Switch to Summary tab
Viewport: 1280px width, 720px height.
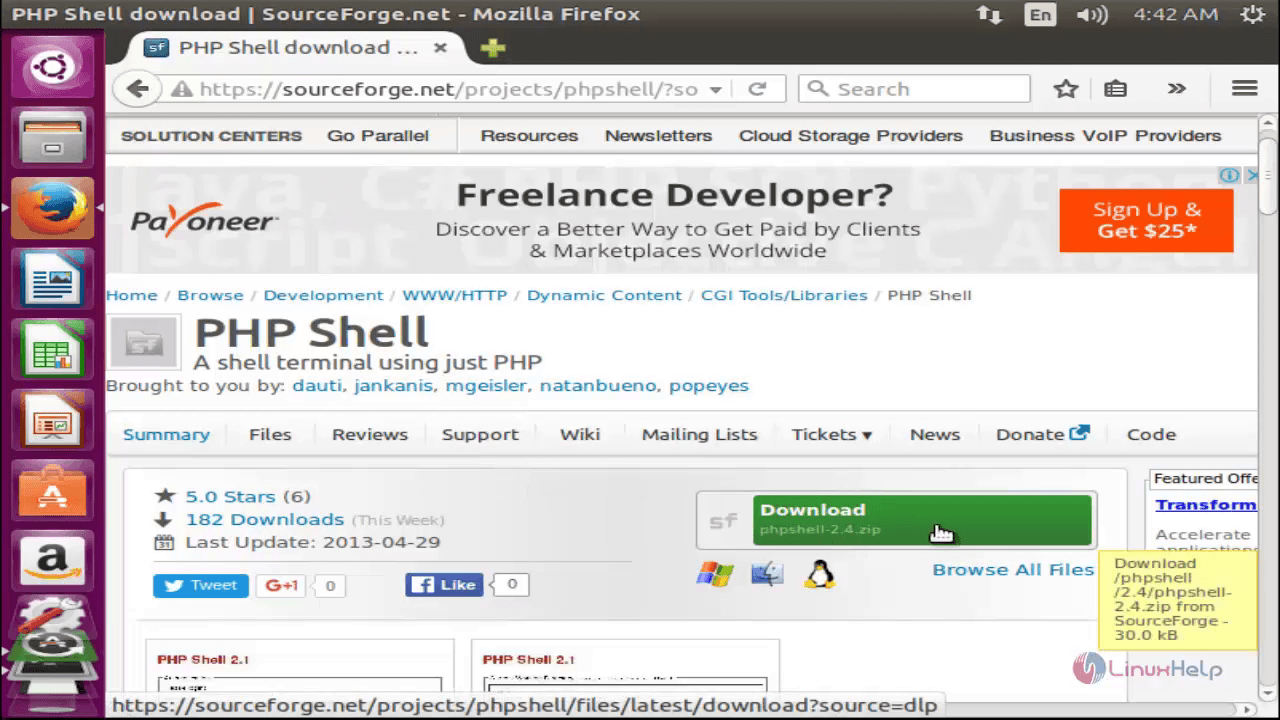point(166,434)
